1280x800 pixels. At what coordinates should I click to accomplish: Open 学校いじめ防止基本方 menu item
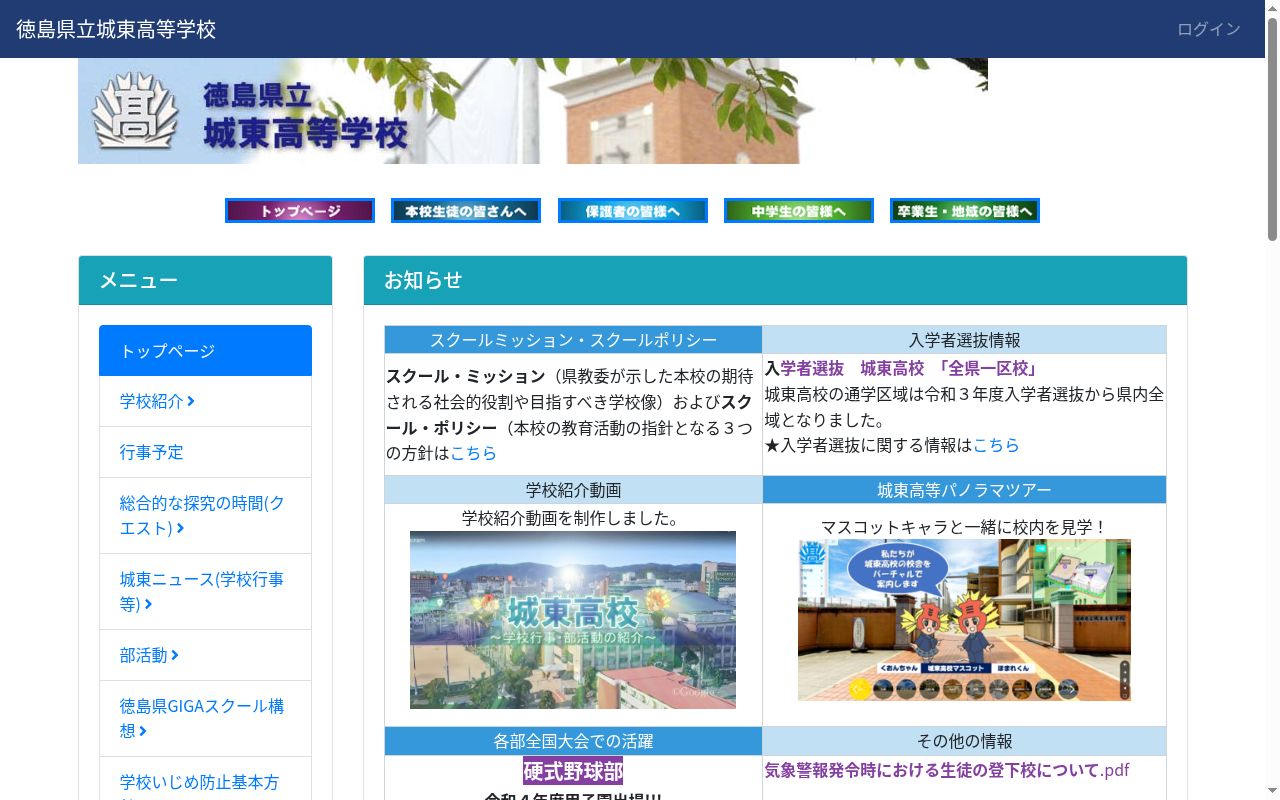pos(205,782)
